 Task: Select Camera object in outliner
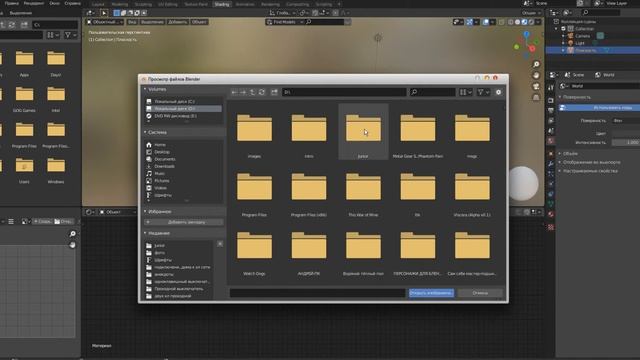click(x=582, y=36)
